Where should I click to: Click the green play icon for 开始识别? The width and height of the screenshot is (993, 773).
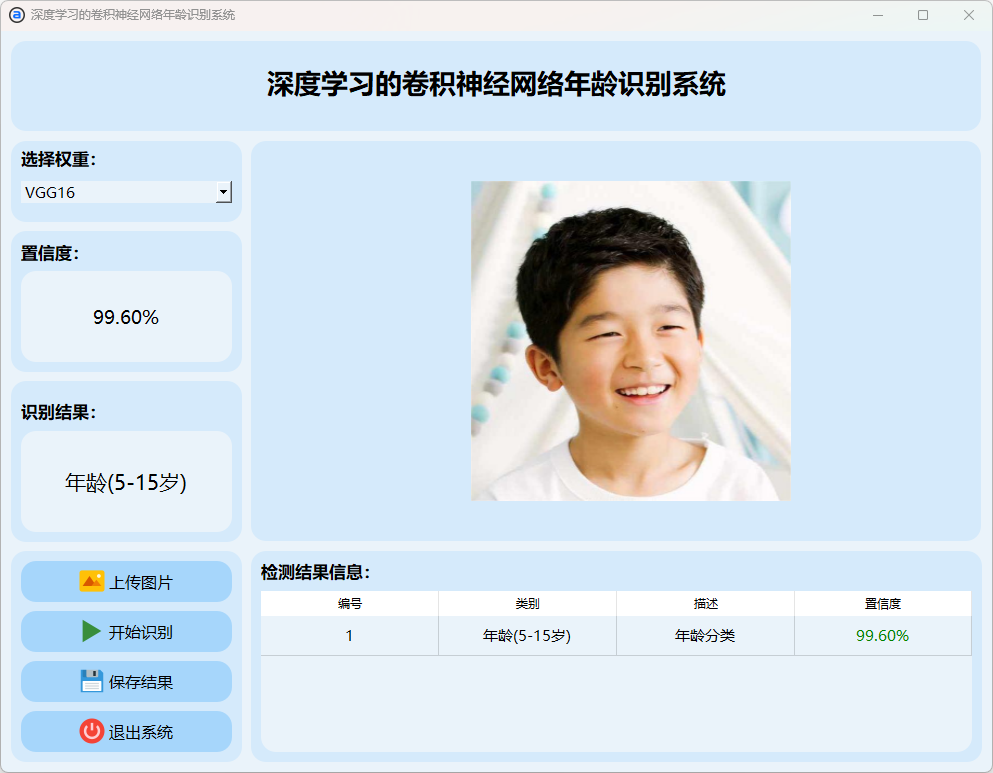point(91,632)
